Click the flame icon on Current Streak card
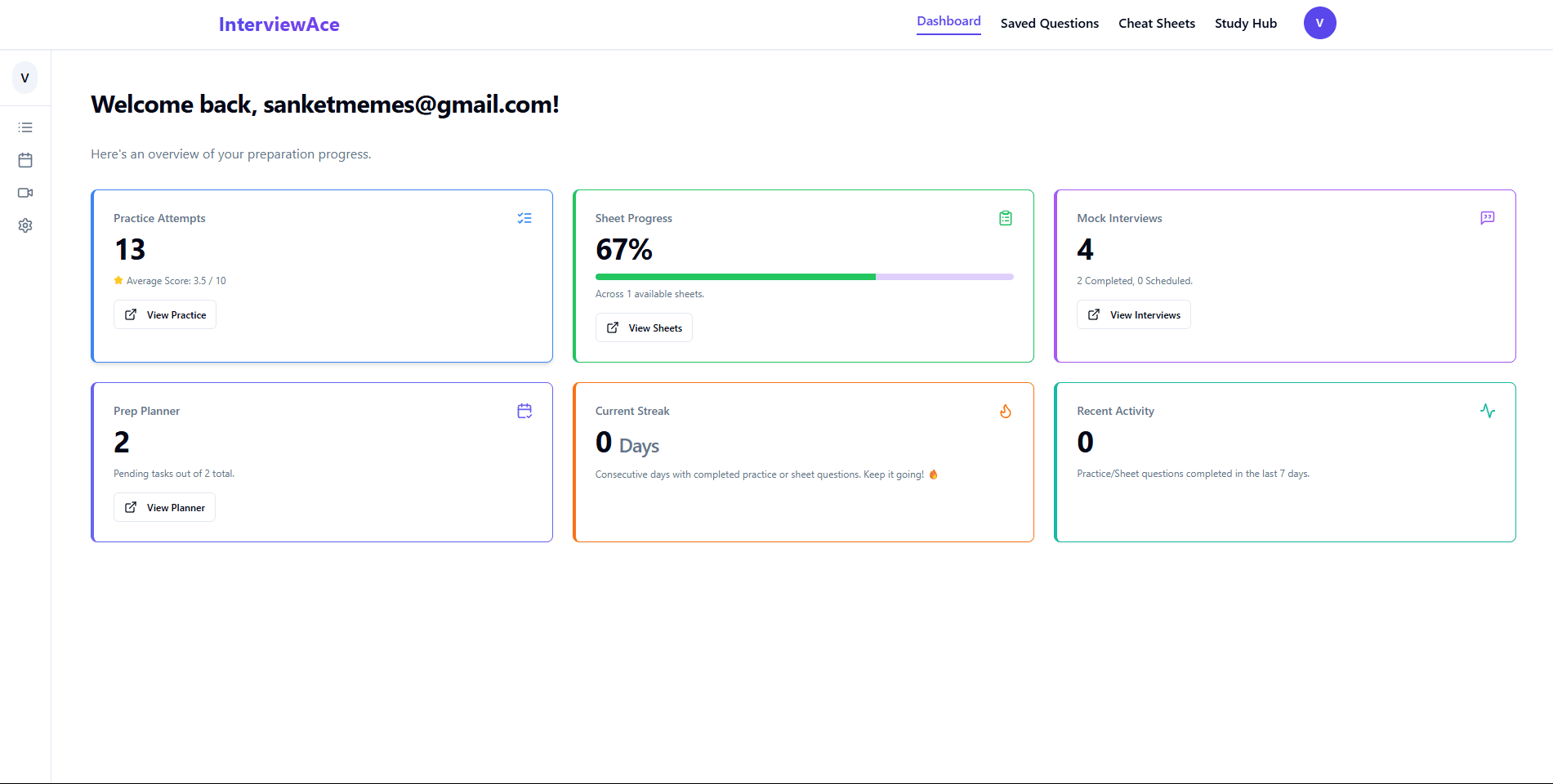The image size is (1553, 784). [x=1006, y=411]
